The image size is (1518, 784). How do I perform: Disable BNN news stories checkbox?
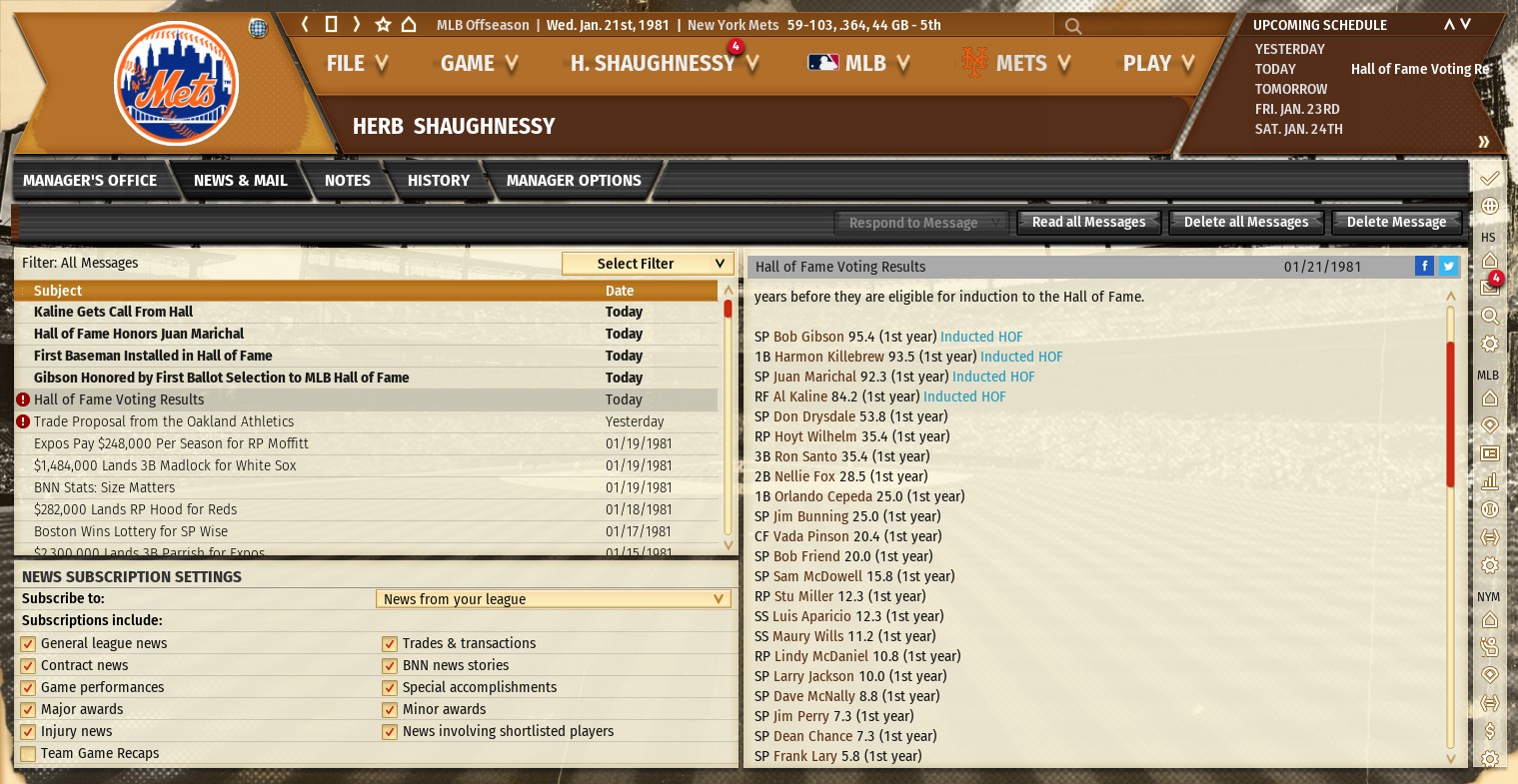pos(390,666)
